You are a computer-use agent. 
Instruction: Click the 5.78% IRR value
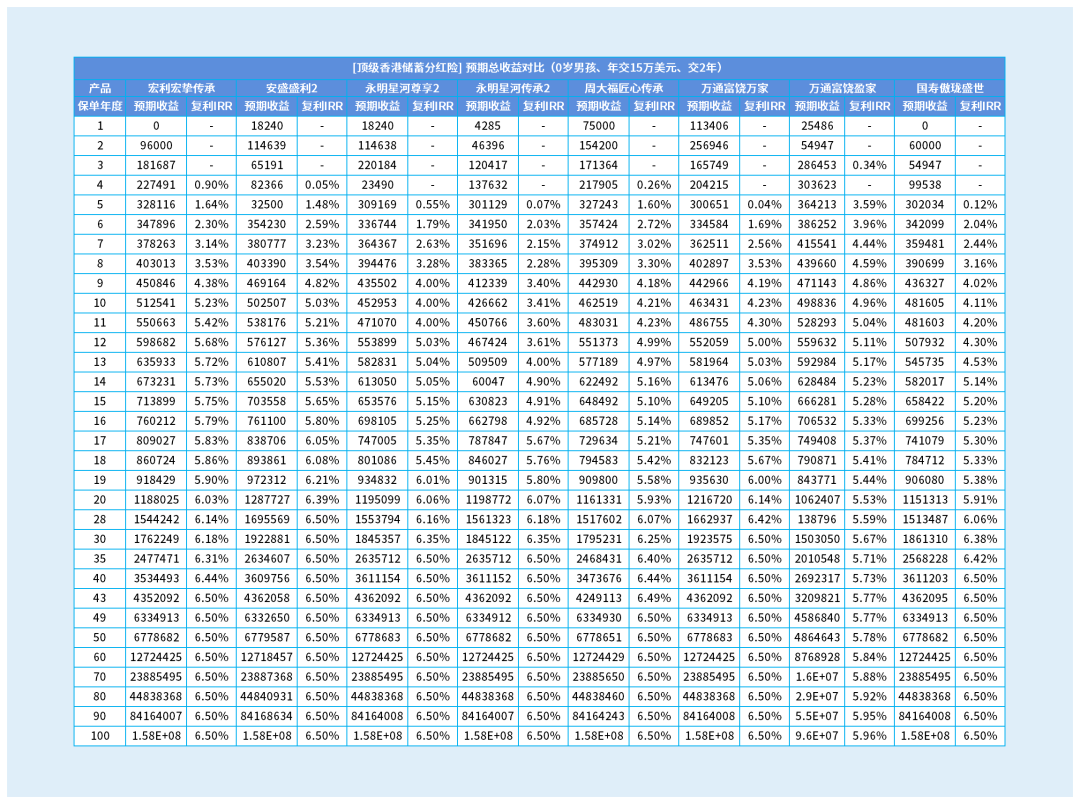tap(869, 637)
